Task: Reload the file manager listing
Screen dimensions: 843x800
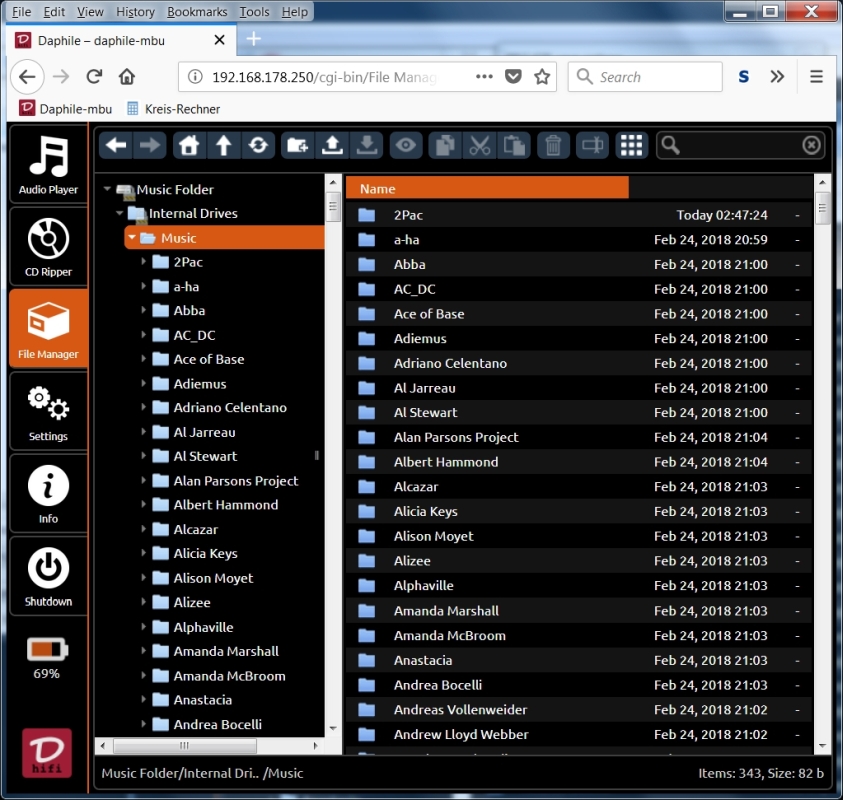Action: pyautogui.click(x=258, y=145)
